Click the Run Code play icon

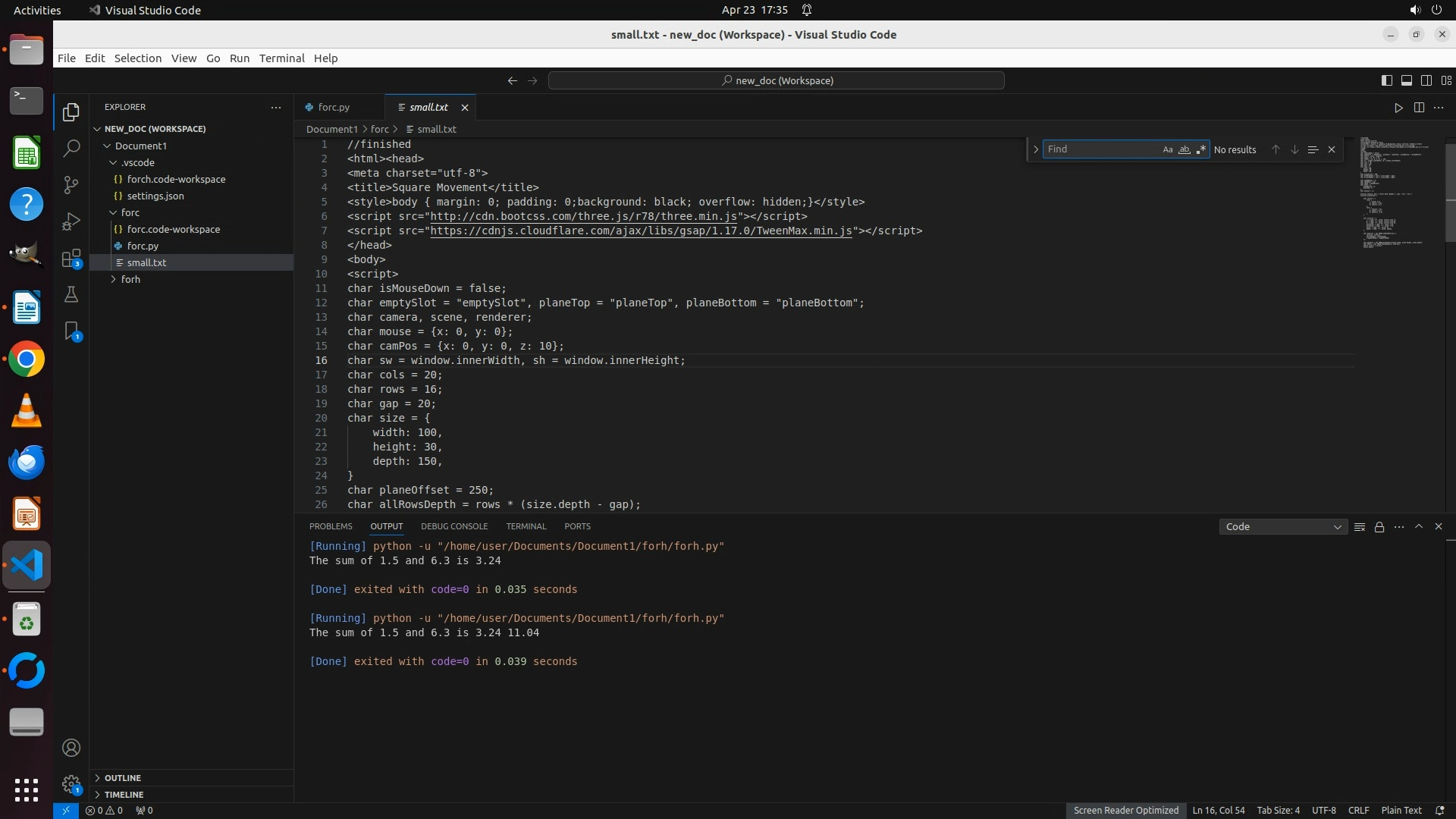click(x=1398, y=108)
